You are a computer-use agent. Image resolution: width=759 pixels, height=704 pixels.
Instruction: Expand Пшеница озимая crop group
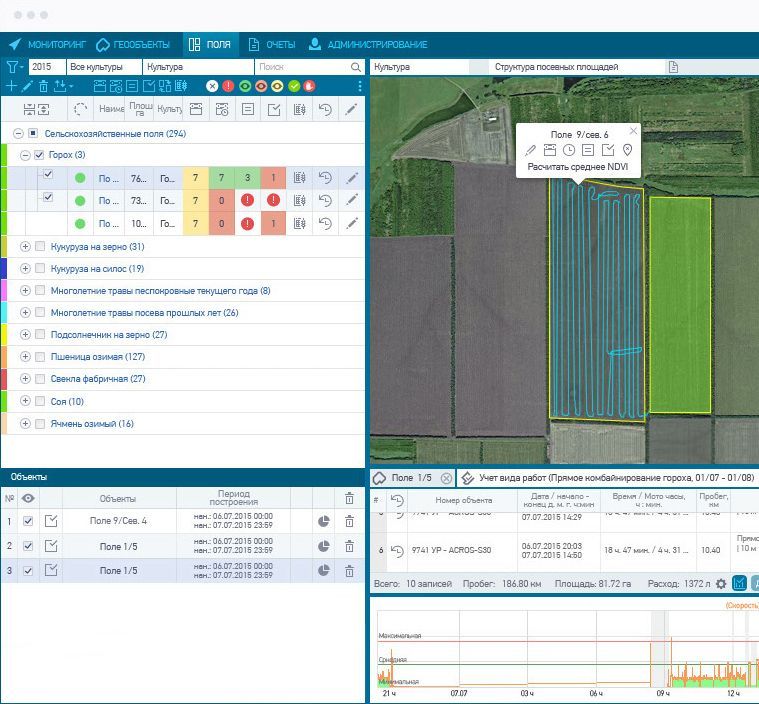point(25,357)
